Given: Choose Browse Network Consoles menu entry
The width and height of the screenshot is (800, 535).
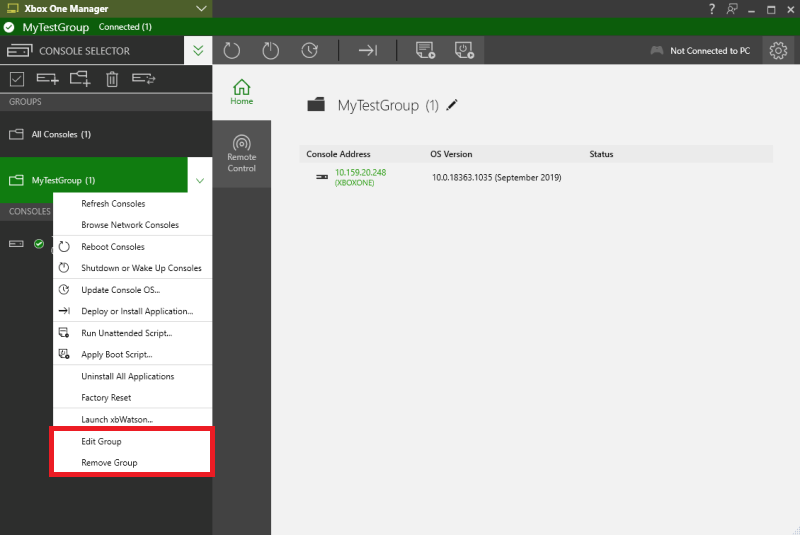Looking at the screenshot, I should [132, 225].
